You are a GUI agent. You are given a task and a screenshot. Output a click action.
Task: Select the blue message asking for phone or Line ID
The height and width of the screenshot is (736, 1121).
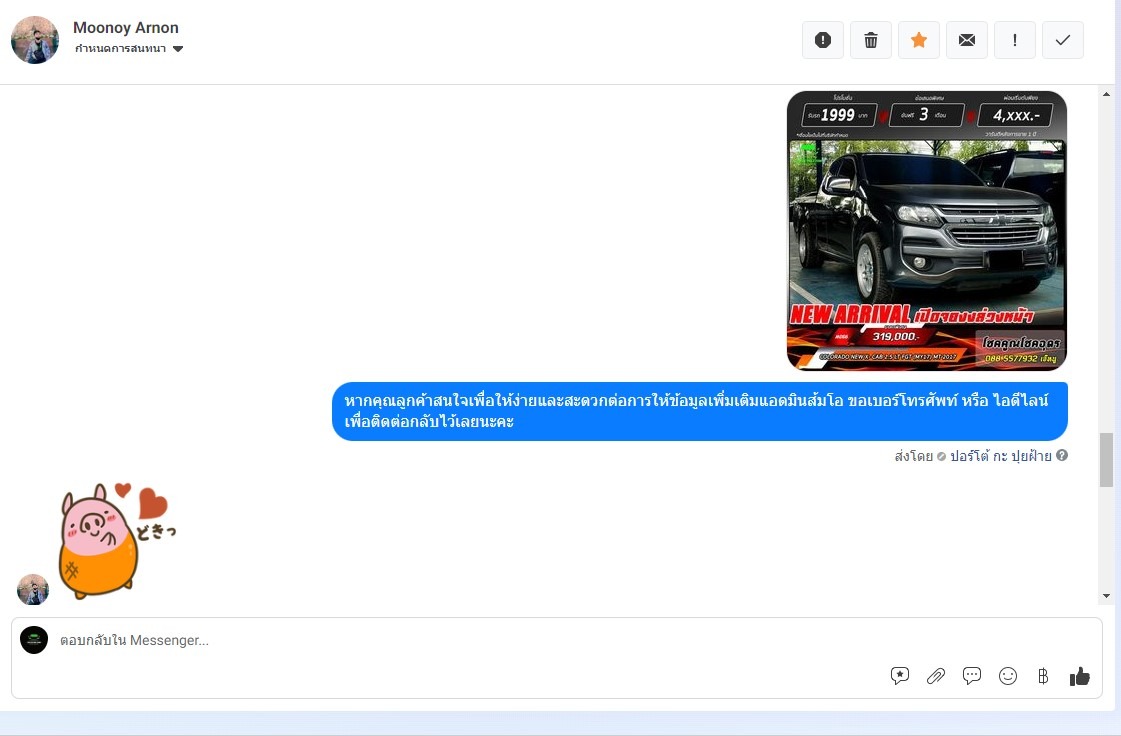click(x=700, y=411)
